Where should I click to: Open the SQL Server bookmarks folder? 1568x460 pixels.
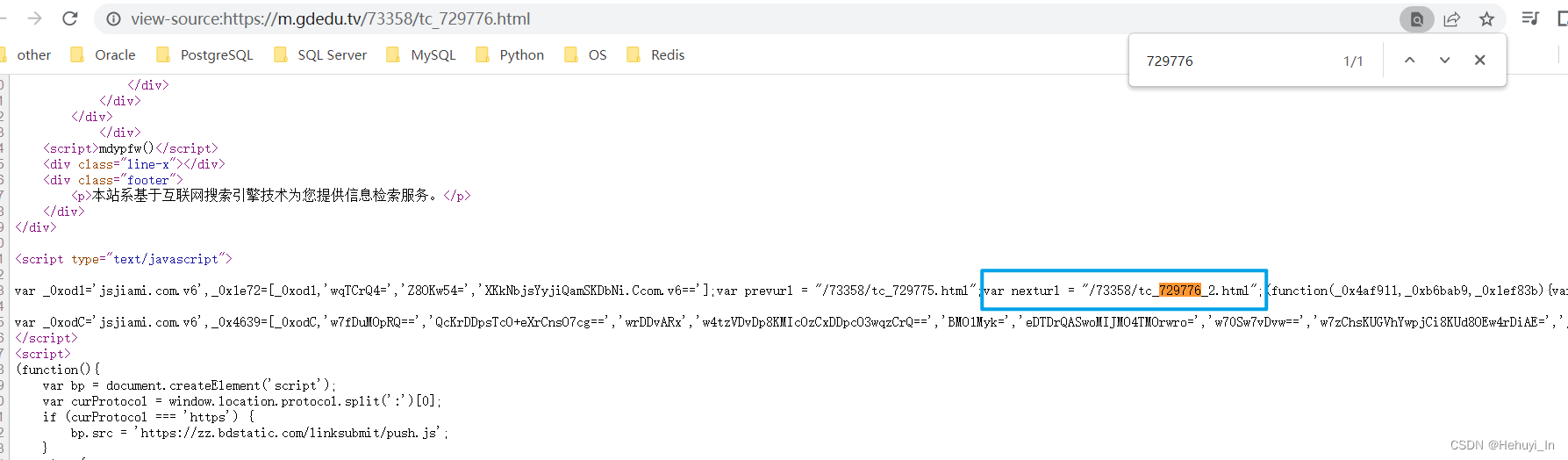click(x=320, y=54)
